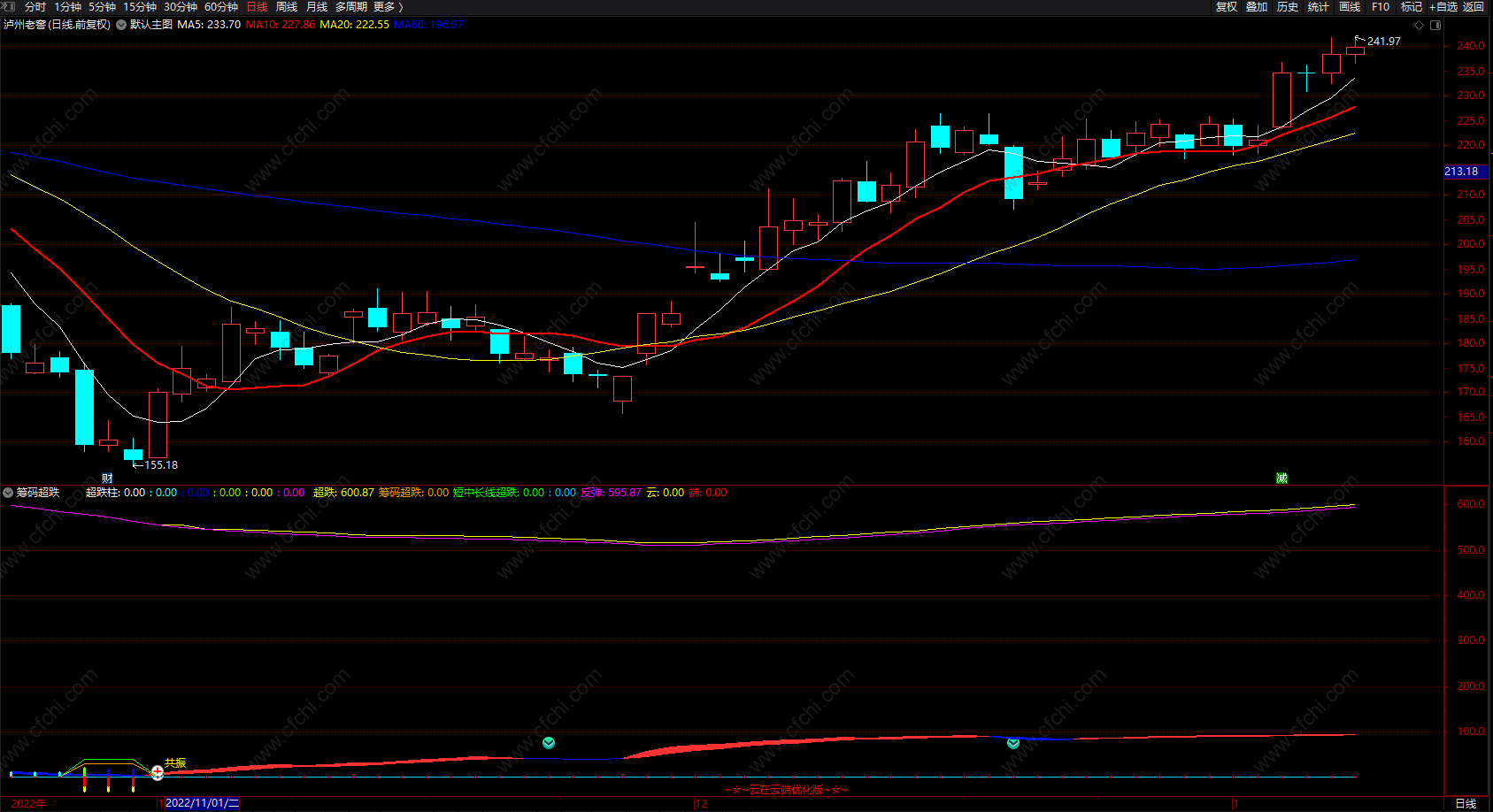Screen dimensions: 1493x812
Task: Switch to 分时 intraday view
Action: (x=35, y=7)
